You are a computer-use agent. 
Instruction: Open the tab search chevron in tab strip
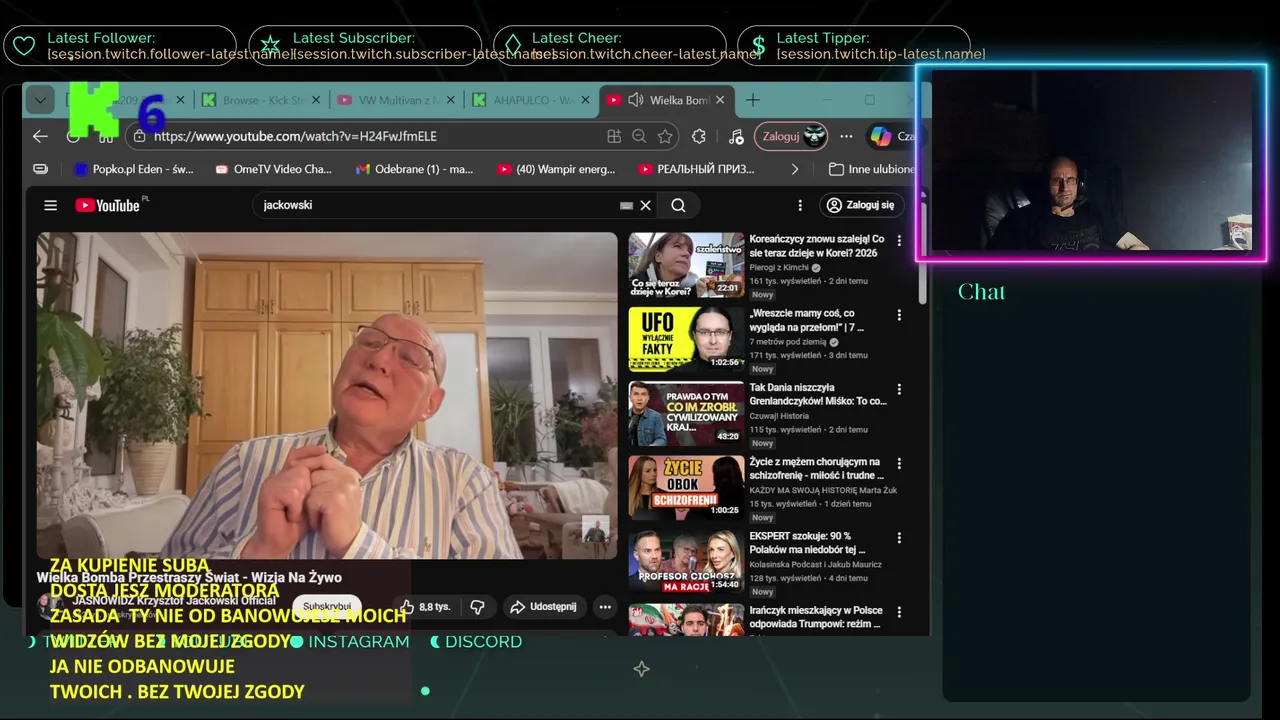[x=40, y=100]
